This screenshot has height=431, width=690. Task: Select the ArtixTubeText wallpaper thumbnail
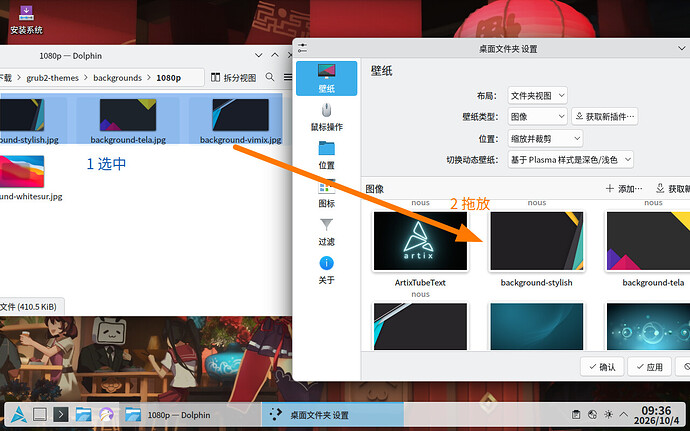(420, 241)
